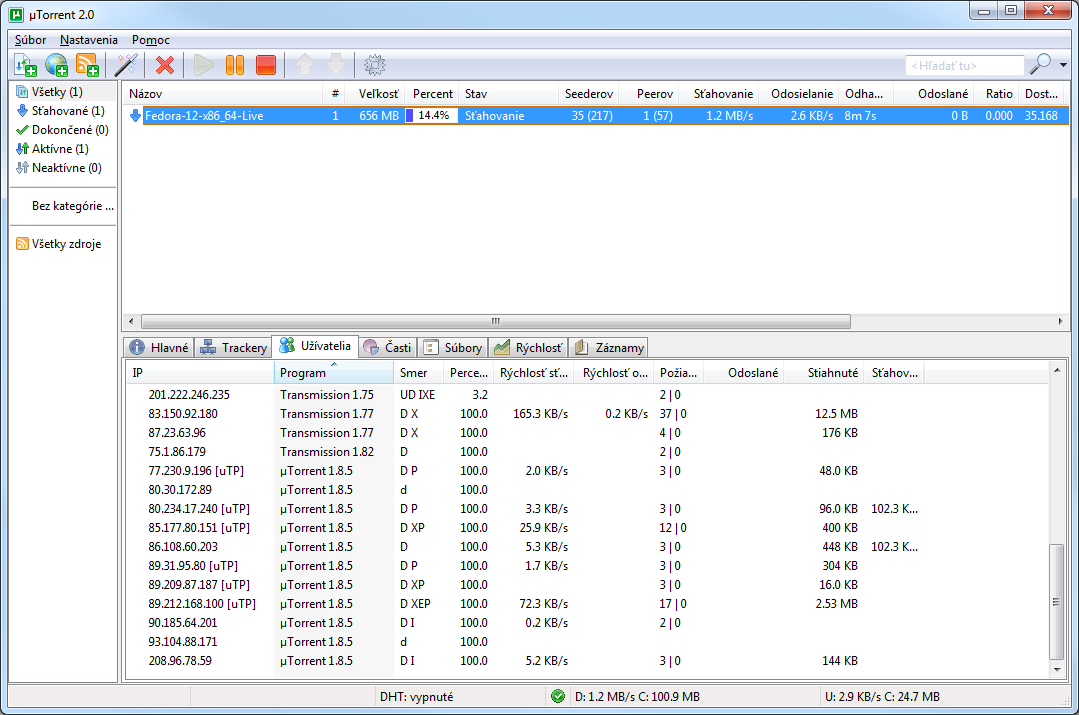Click the peers list scroll-down arrow

tap(1056, 670)
